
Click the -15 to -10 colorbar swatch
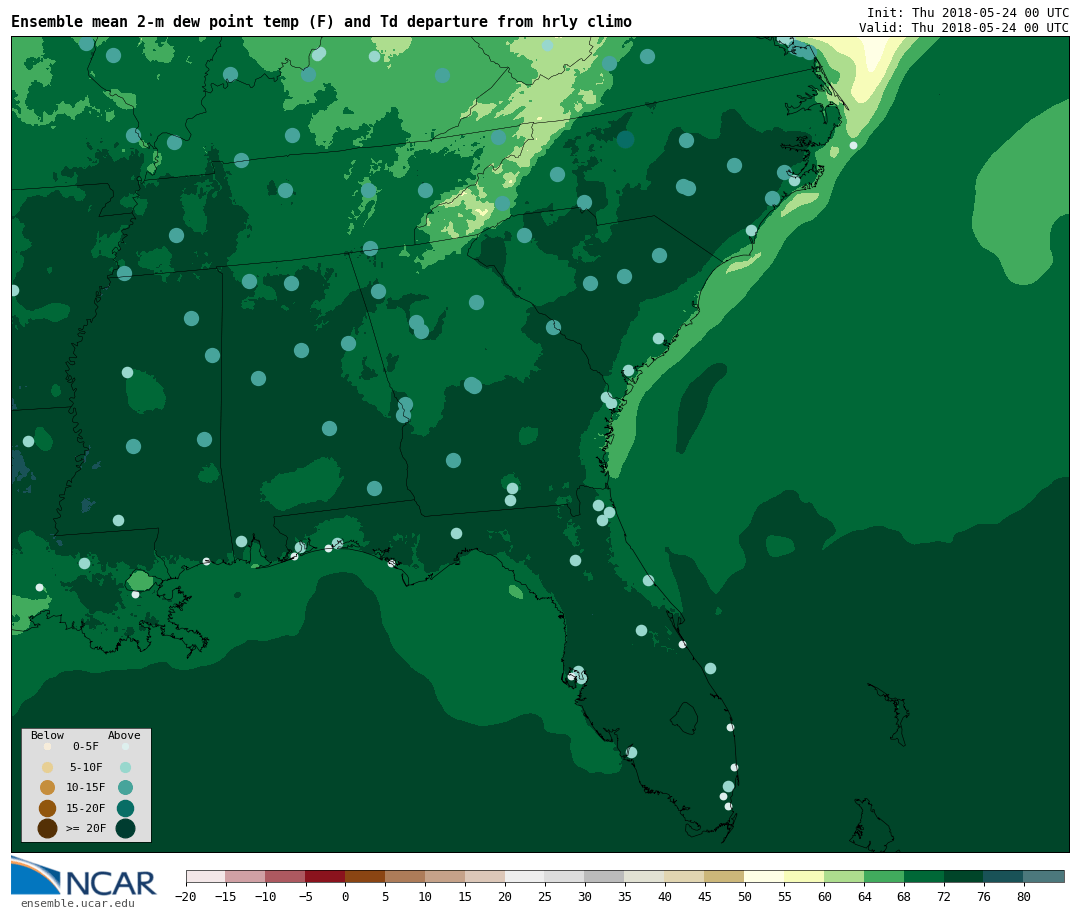tap(246, 876)
